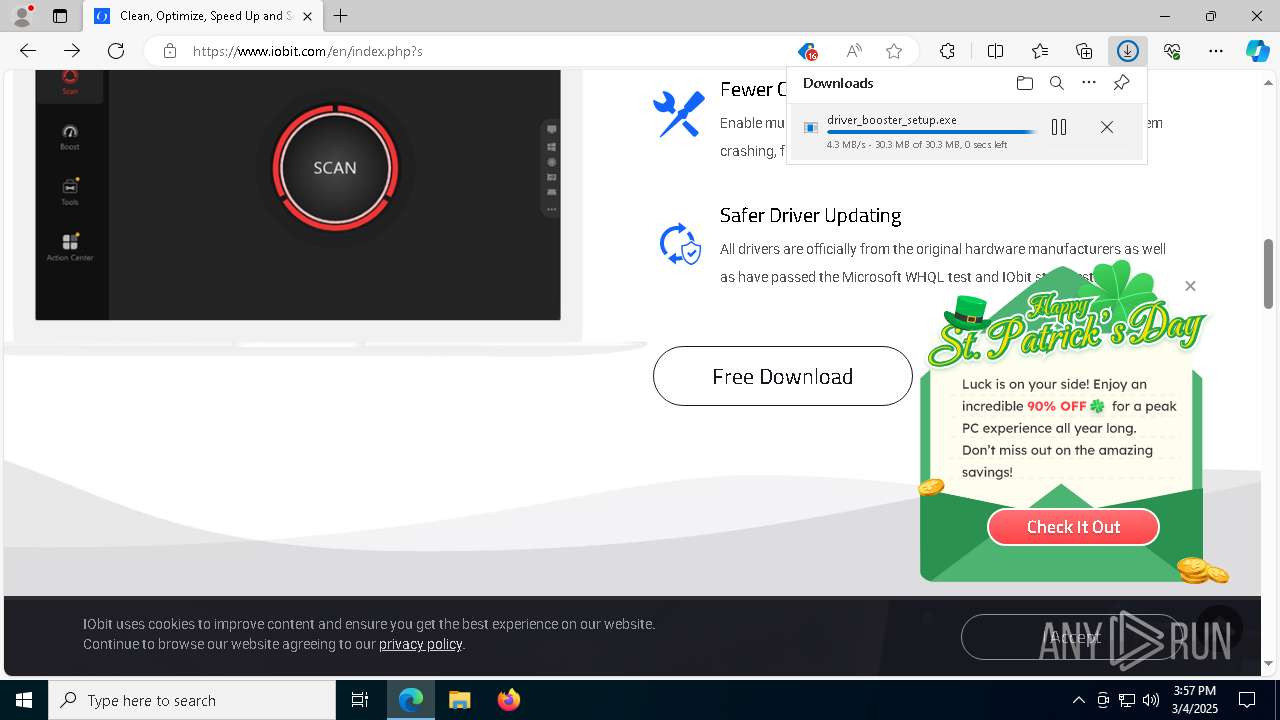Image resolution: width=1280 pixels, height=720 pixels.
Task: Turn on Read aloud from the address bar
Action: (853, 51)
